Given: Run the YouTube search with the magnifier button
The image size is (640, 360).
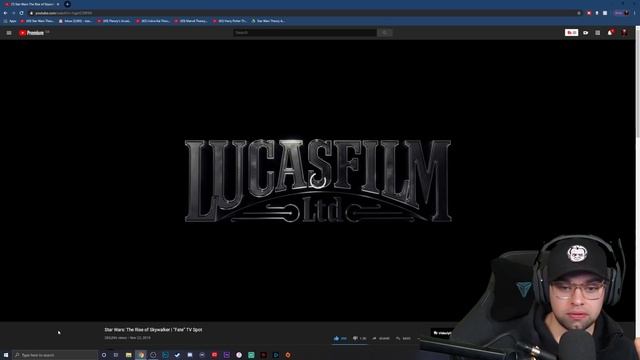Looking at the screenshot, I should [384, 32].
